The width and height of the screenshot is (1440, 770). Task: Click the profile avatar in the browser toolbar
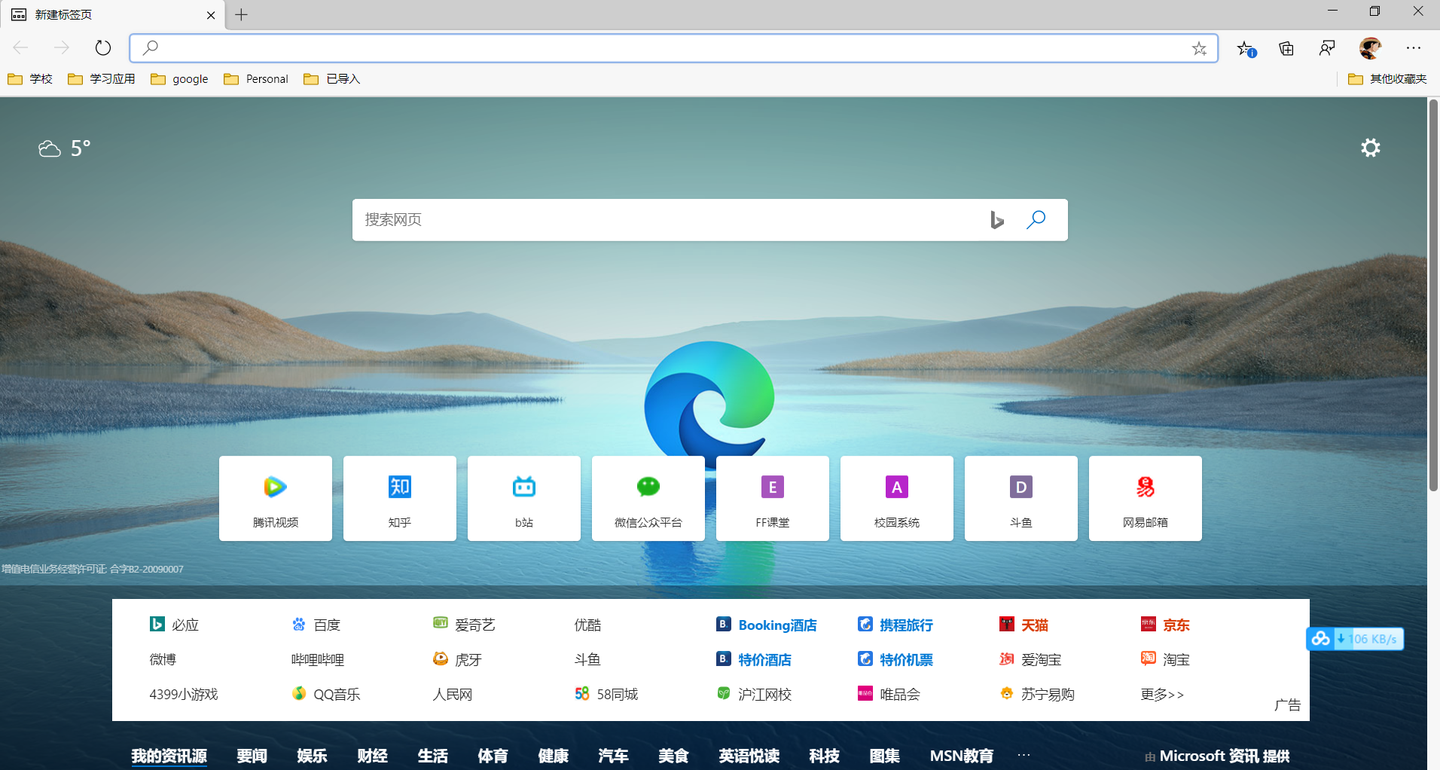(1370, 47)
